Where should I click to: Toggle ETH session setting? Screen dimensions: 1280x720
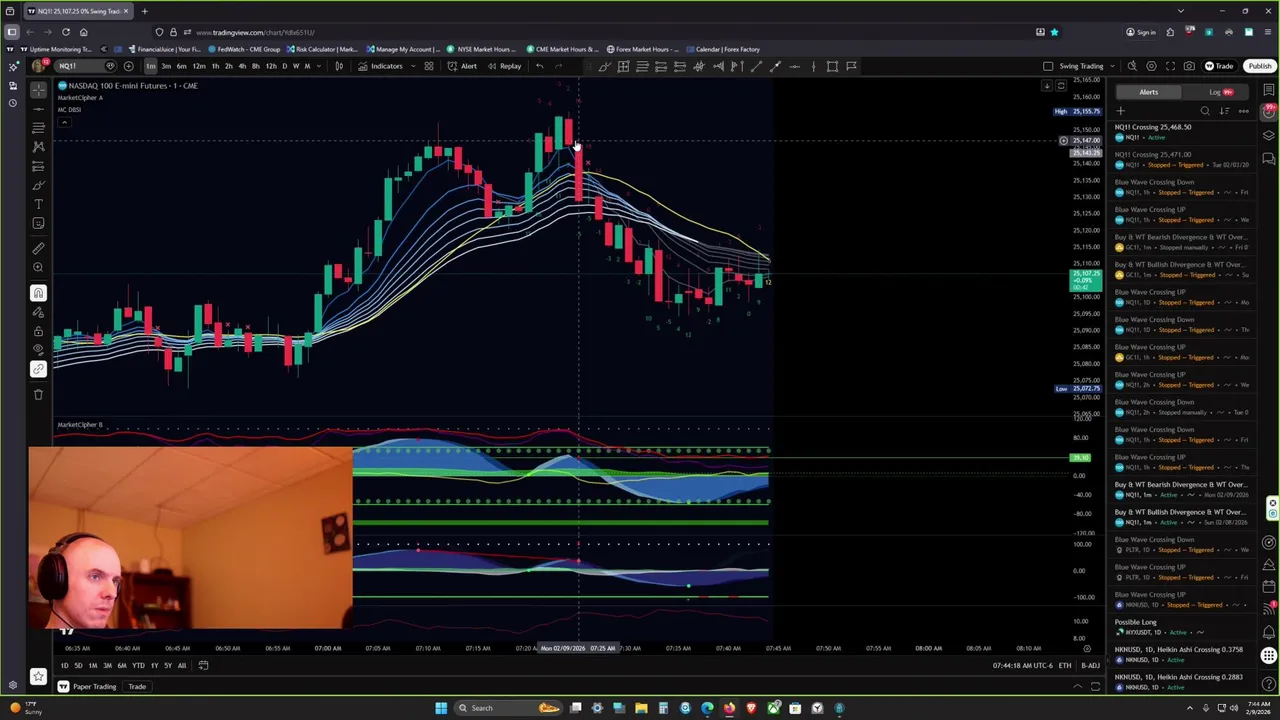(1065, 665)
